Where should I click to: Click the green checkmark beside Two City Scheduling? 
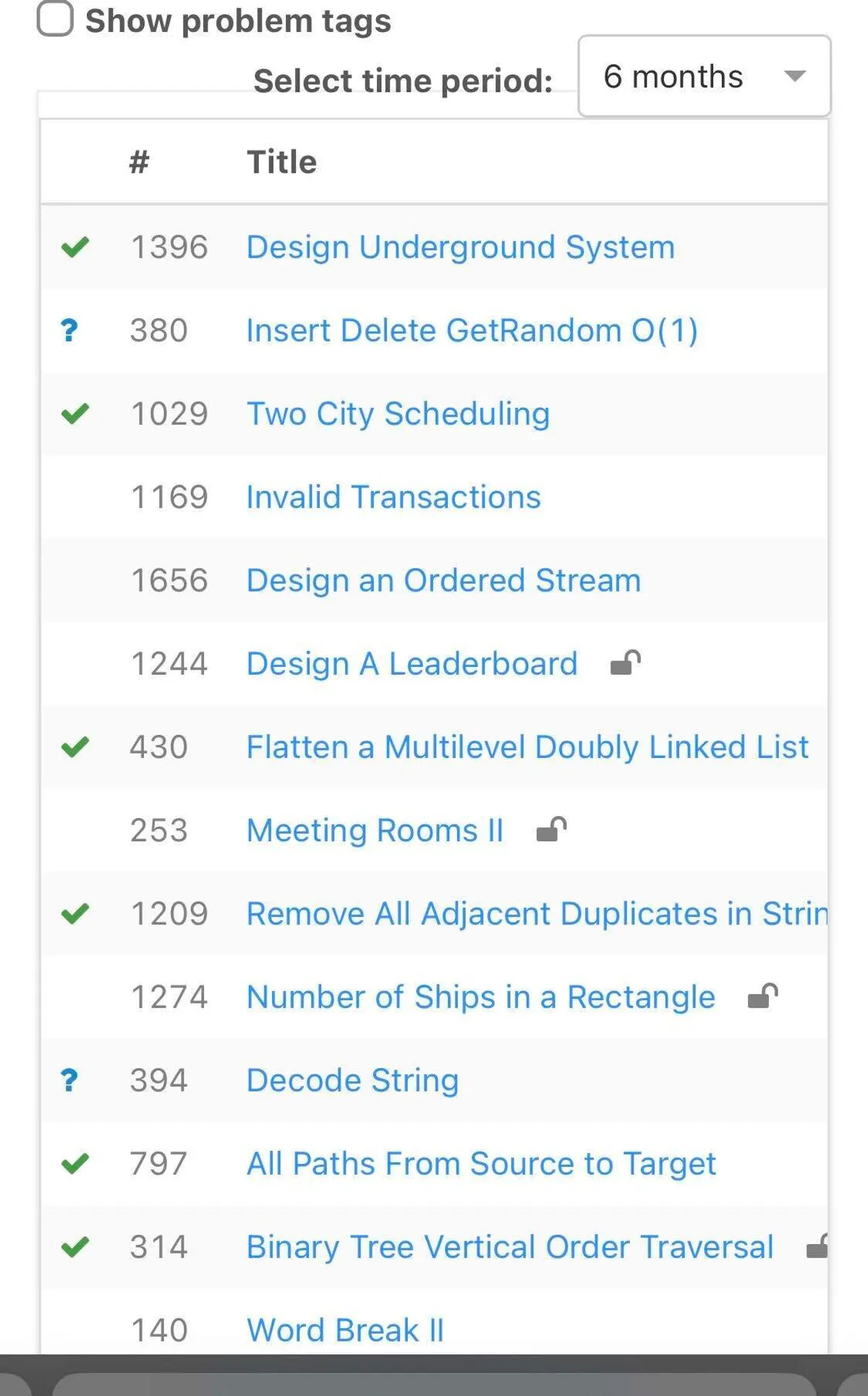[75, 414]
